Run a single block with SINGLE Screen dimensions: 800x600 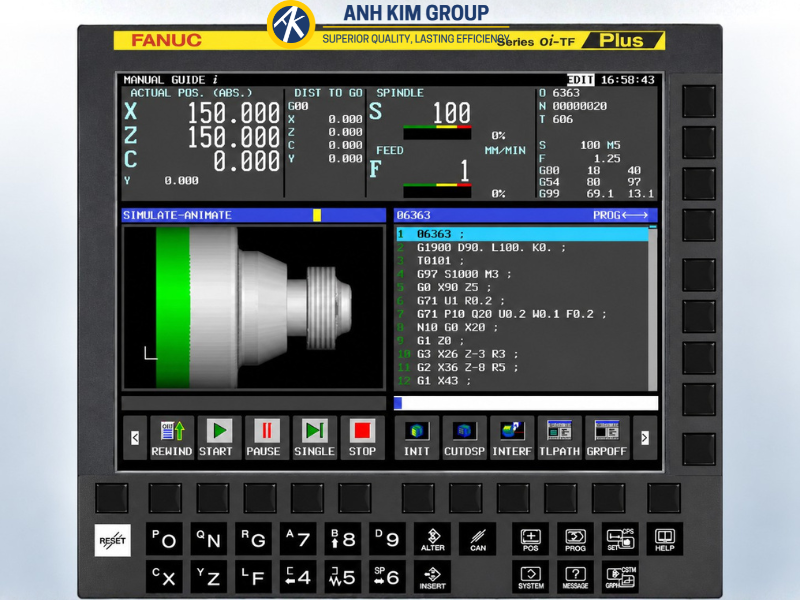tap(314, 438)
